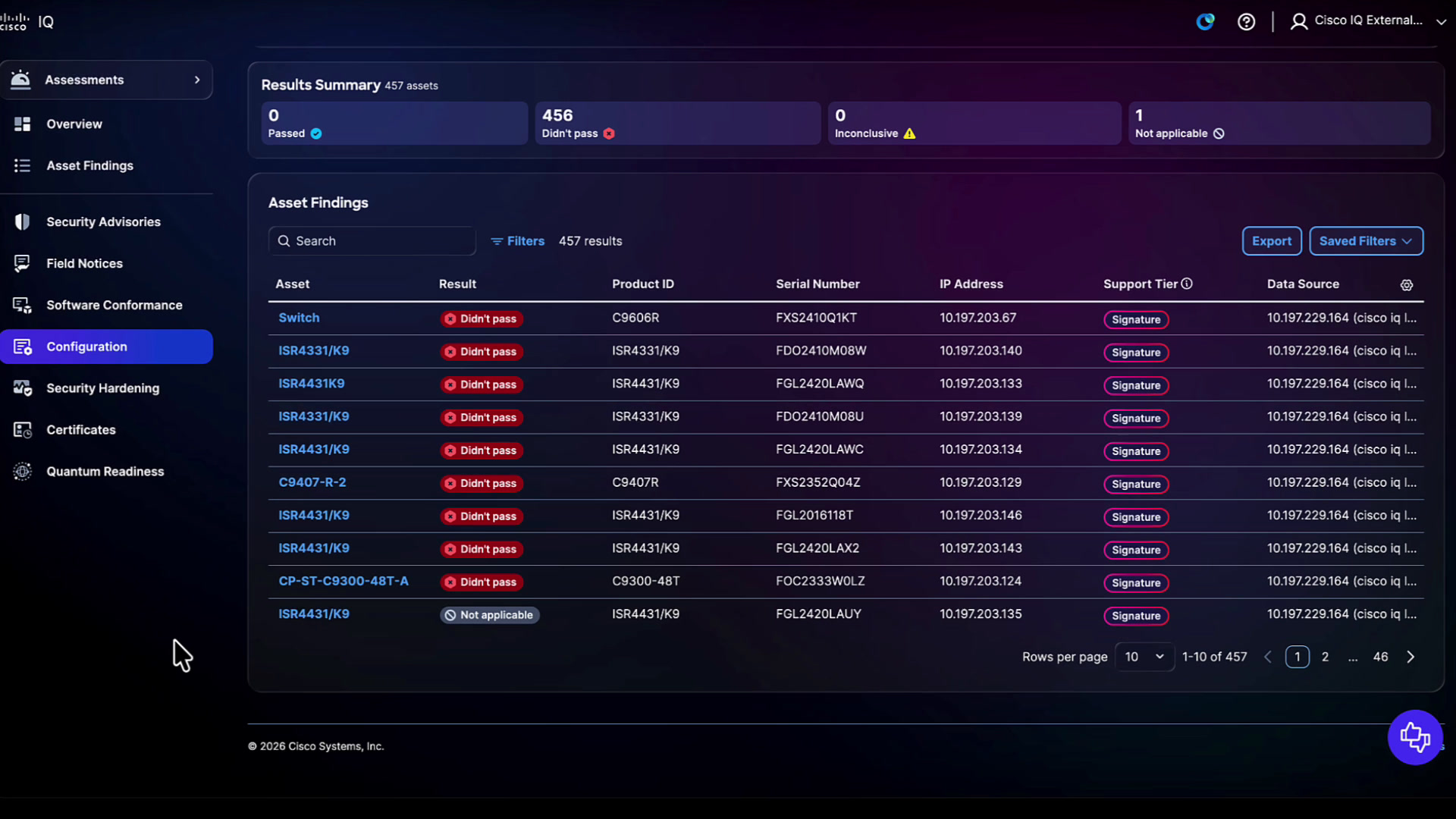Open the rows per page dropdown
This screenshot has height=819, width=1456.
click(x=1144, y=657)
